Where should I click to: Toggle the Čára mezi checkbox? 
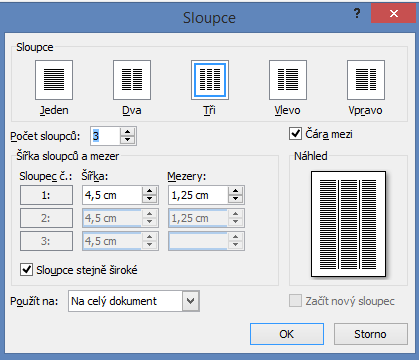point(295,134)
